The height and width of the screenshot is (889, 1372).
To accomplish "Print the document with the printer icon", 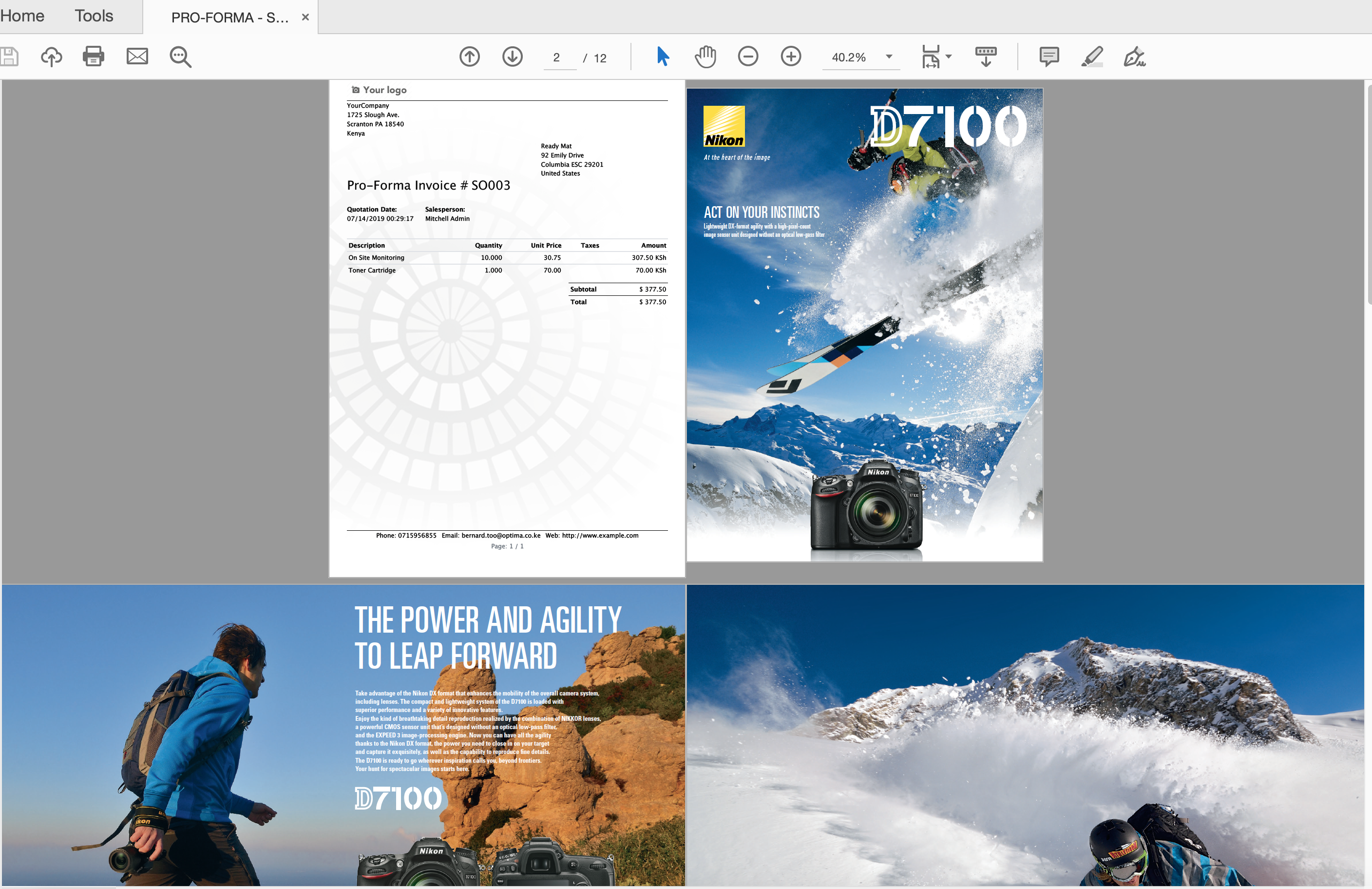I will coord(94,57).
